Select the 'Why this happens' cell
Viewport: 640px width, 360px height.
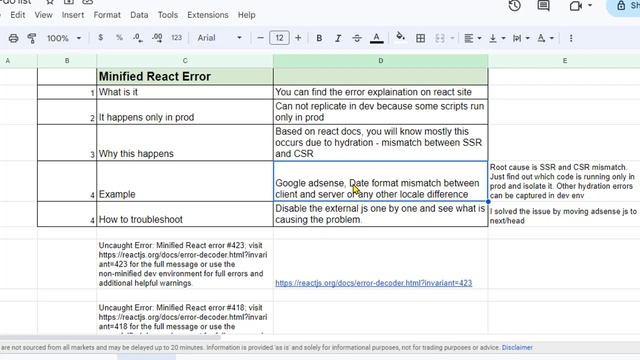tap(185, 142)
